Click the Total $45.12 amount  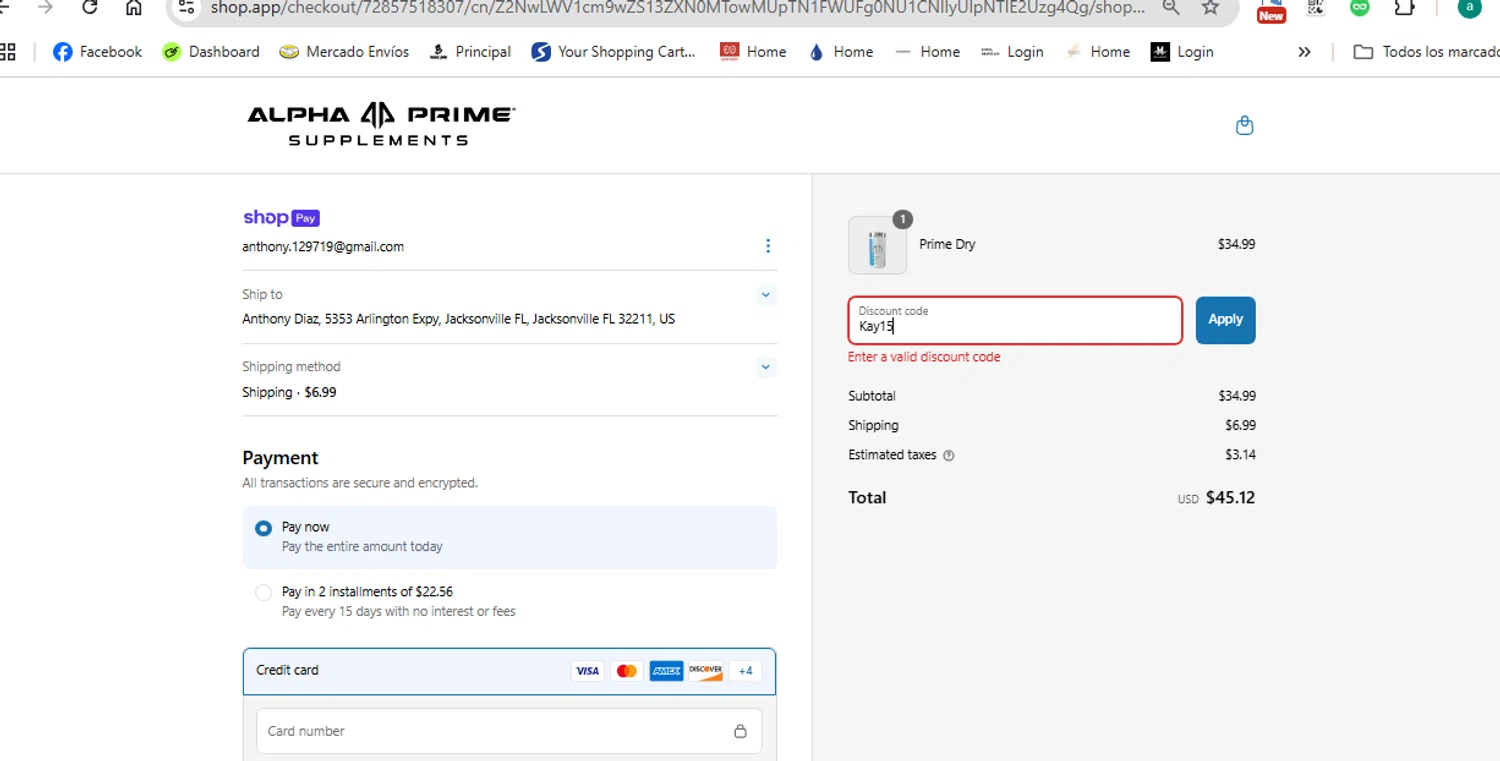1230,497
